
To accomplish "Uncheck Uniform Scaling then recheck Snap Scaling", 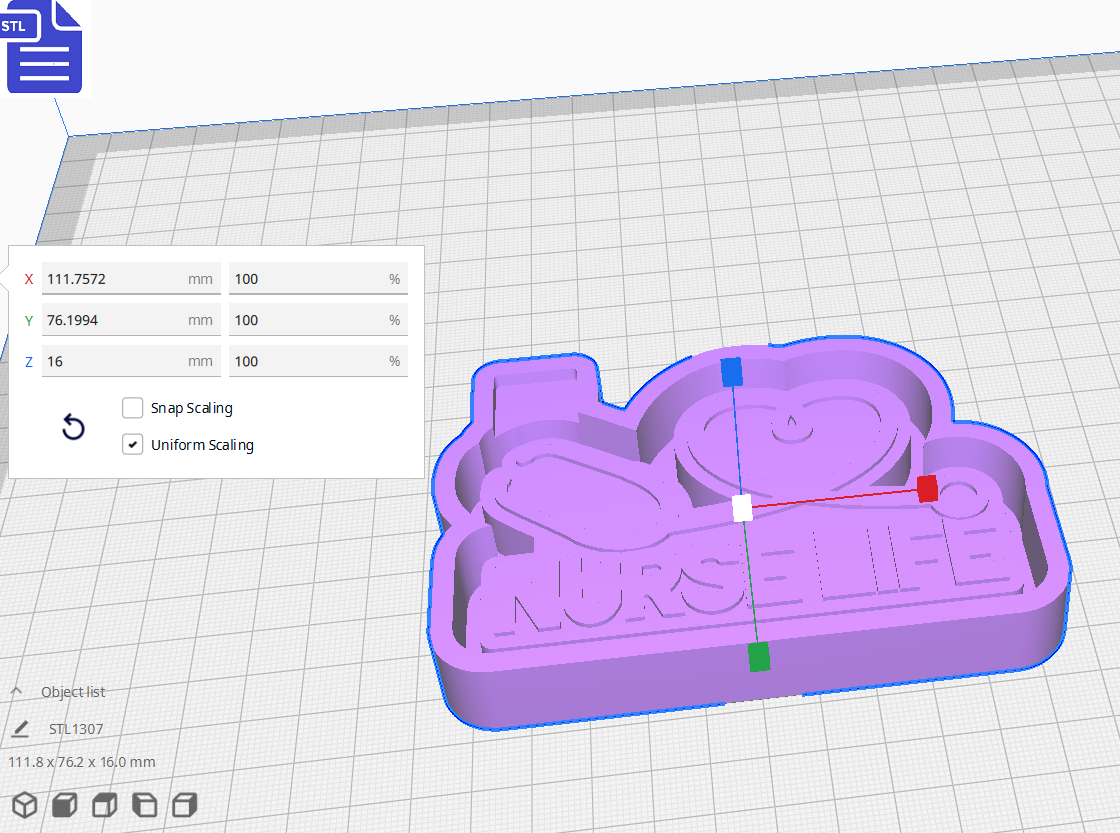I will (132, 408).
